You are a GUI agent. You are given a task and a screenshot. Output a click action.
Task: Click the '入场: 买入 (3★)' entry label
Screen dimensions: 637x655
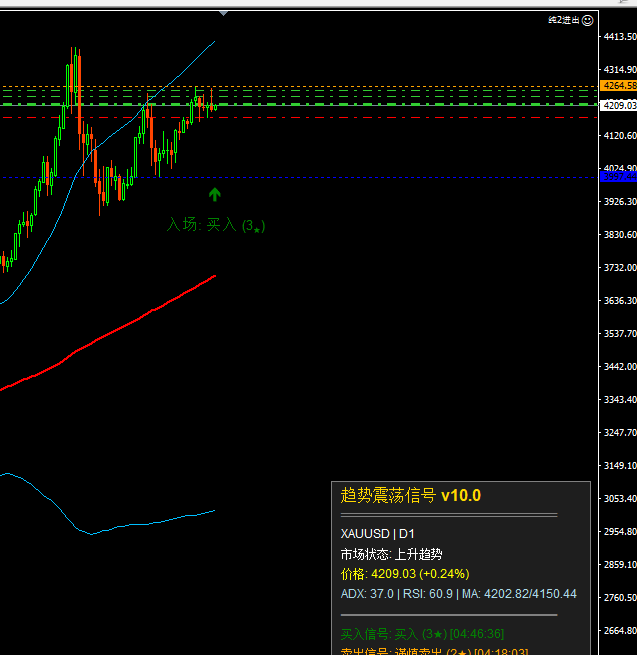point(215,225)
